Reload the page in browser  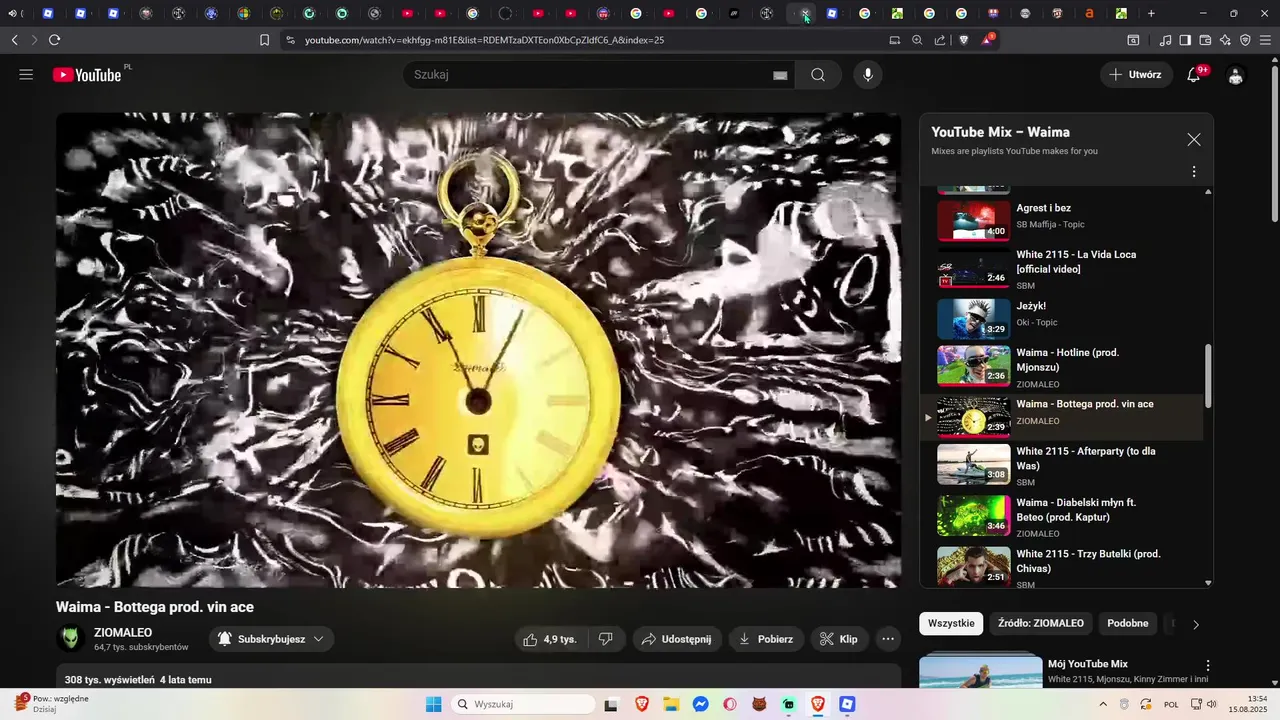coord(54,40)
